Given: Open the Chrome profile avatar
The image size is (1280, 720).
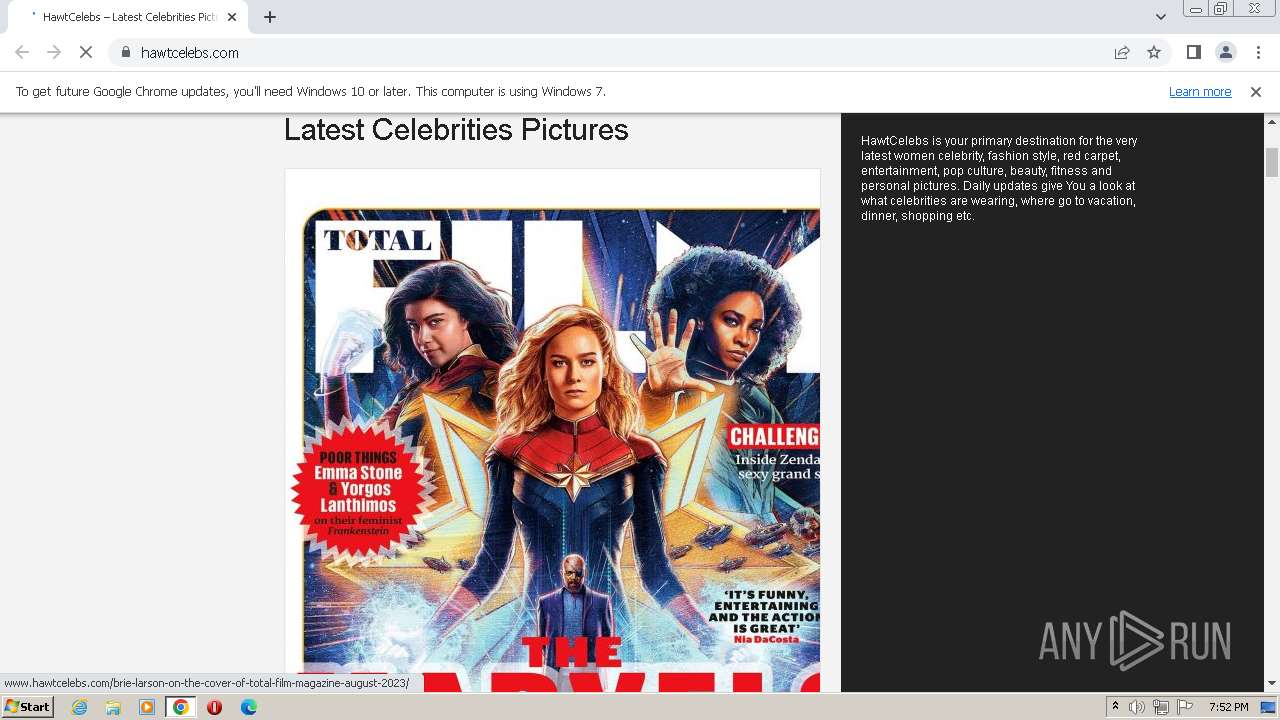Looking at the screenshot, I should click(1225, 52).
